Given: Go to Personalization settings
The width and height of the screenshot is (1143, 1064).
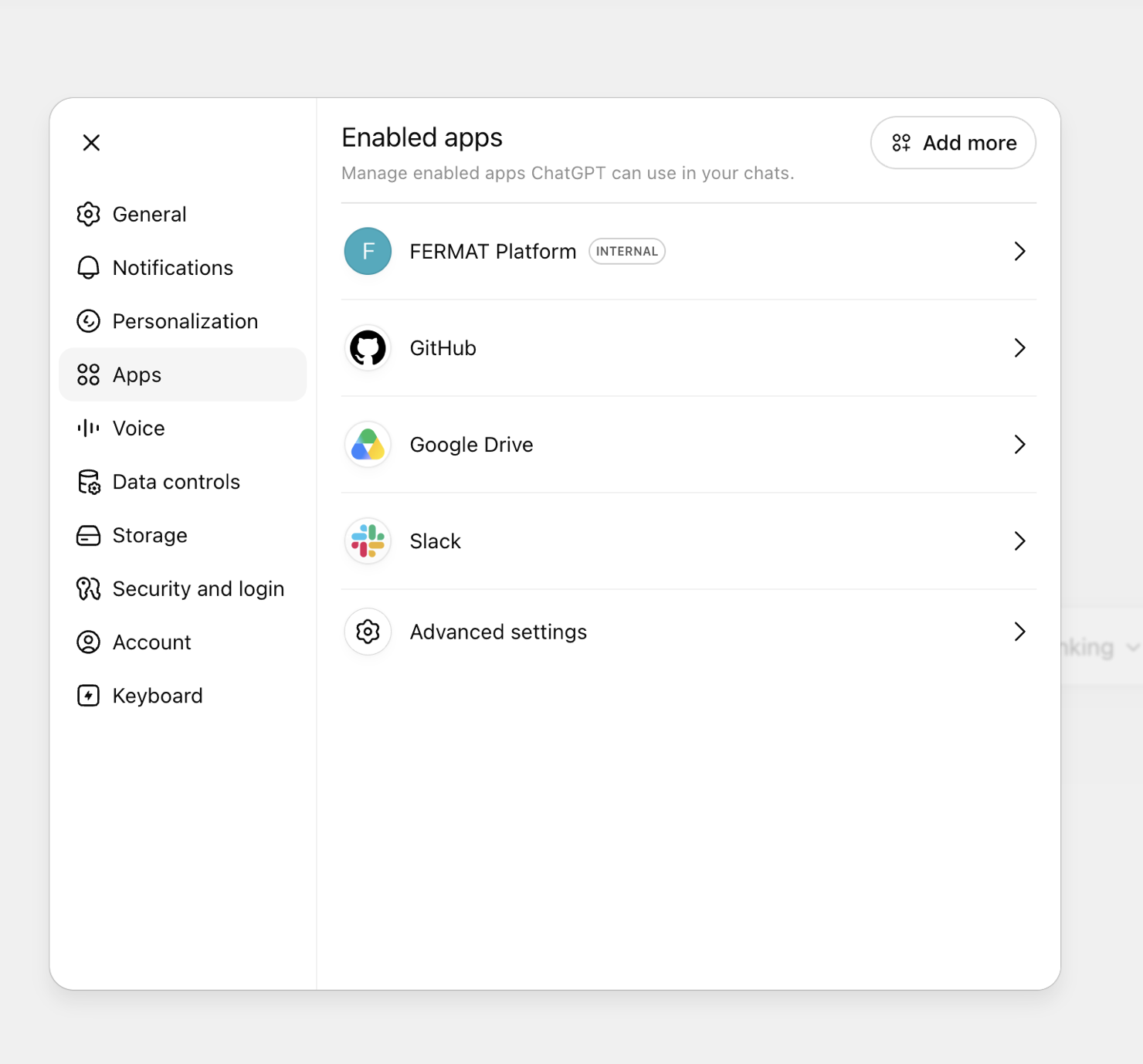Looking at the screenshot, I should [x=182, y=321].
